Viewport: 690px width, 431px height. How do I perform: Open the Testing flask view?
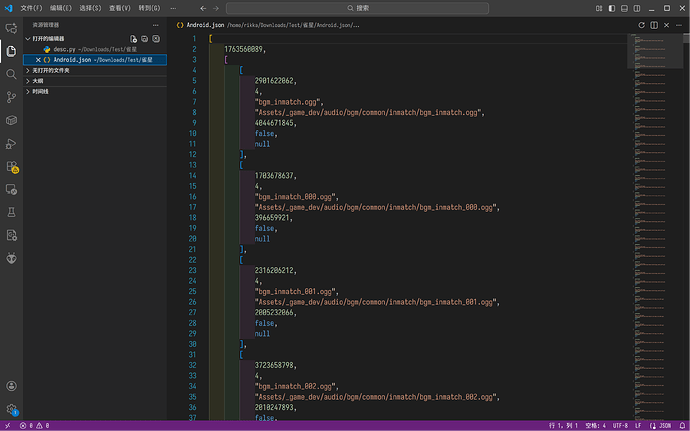point(11,212)
